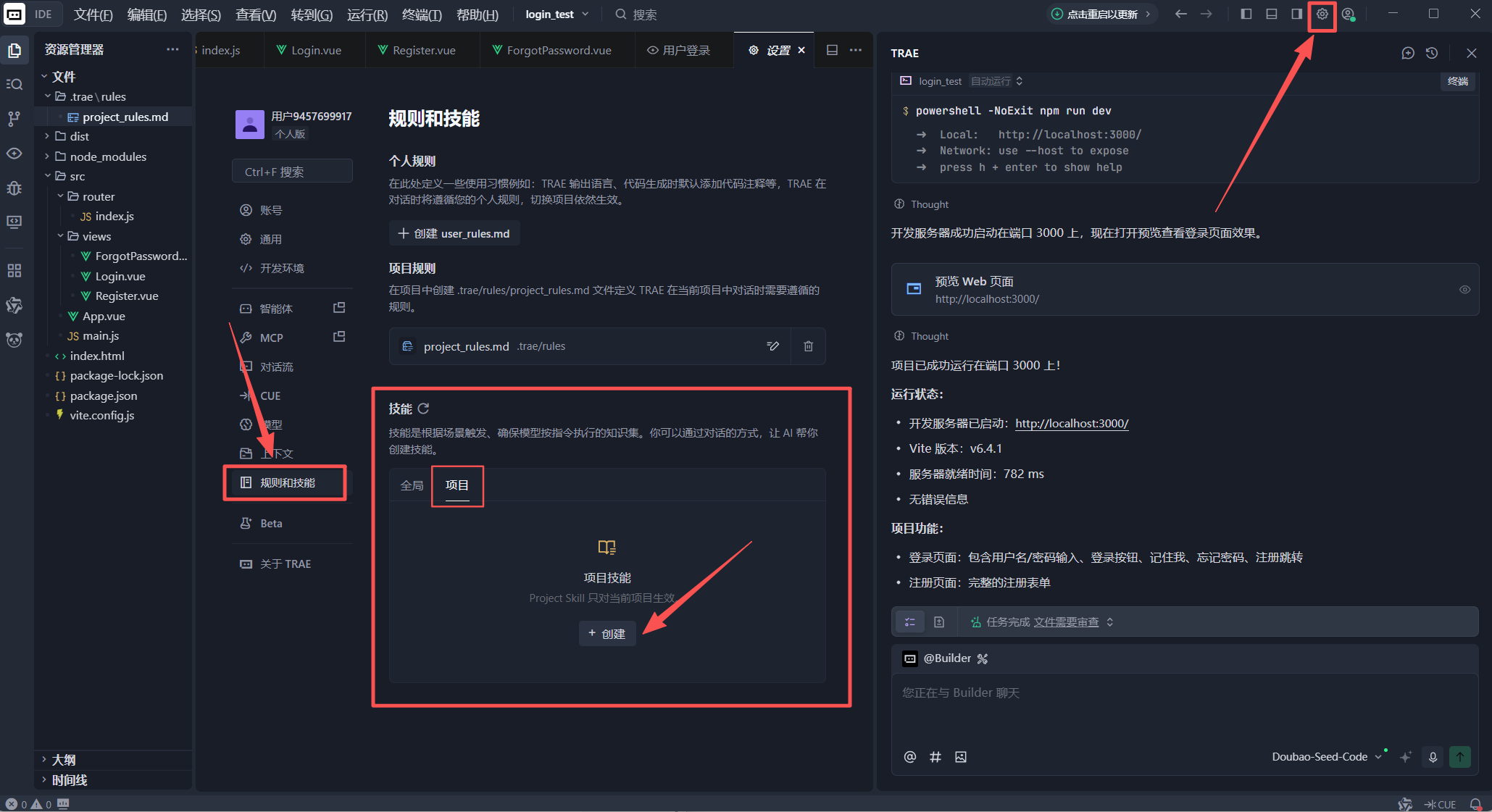1492x812 pixels.
Task: Click the 创建 user_rules.md button
Action: pos(454,233)
